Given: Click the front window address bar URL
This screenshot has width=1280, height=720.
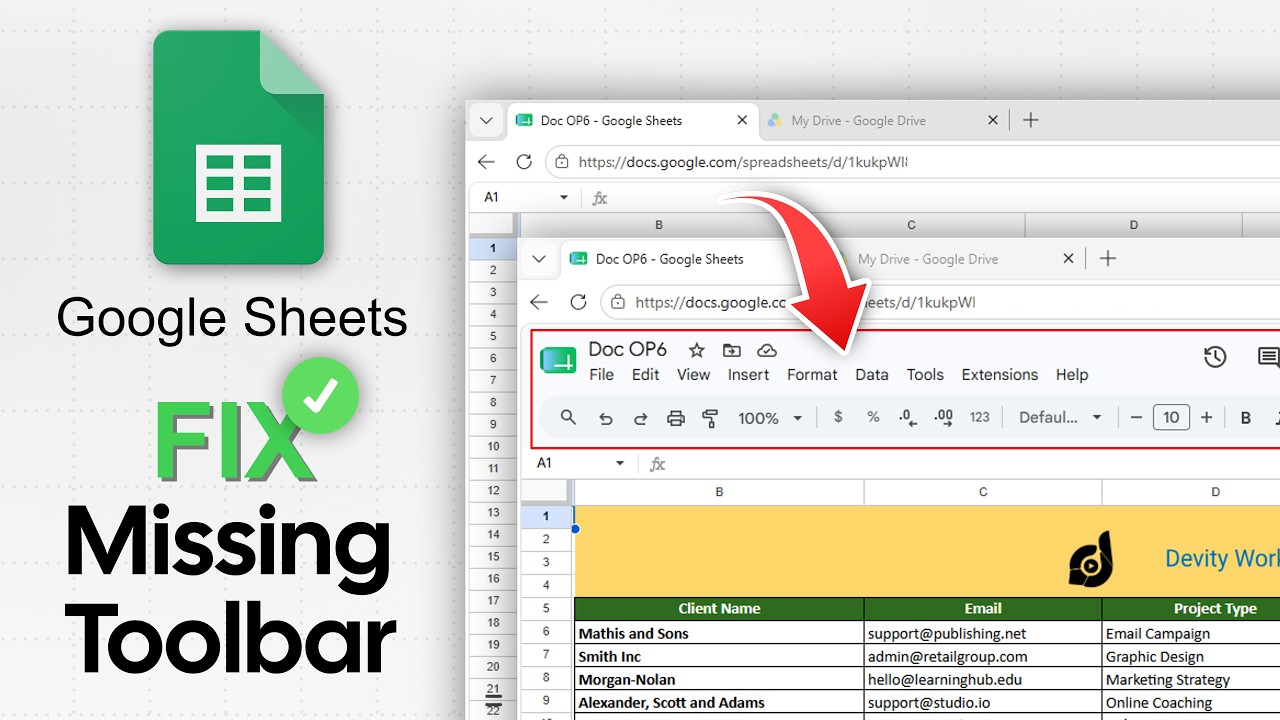Looking at the screenshot, I should click(x=805, y=302).
